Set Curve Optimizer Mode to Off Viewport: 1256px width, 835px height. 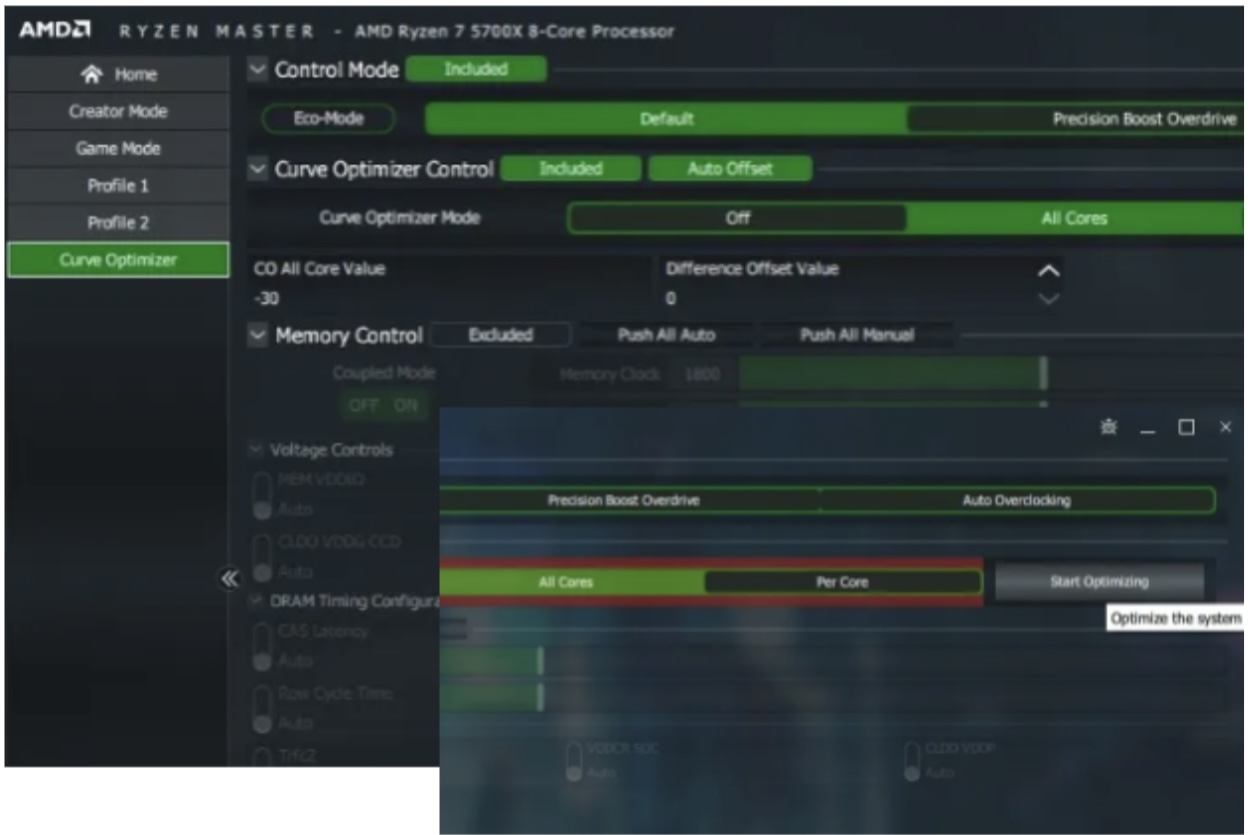tap(737, 218)
